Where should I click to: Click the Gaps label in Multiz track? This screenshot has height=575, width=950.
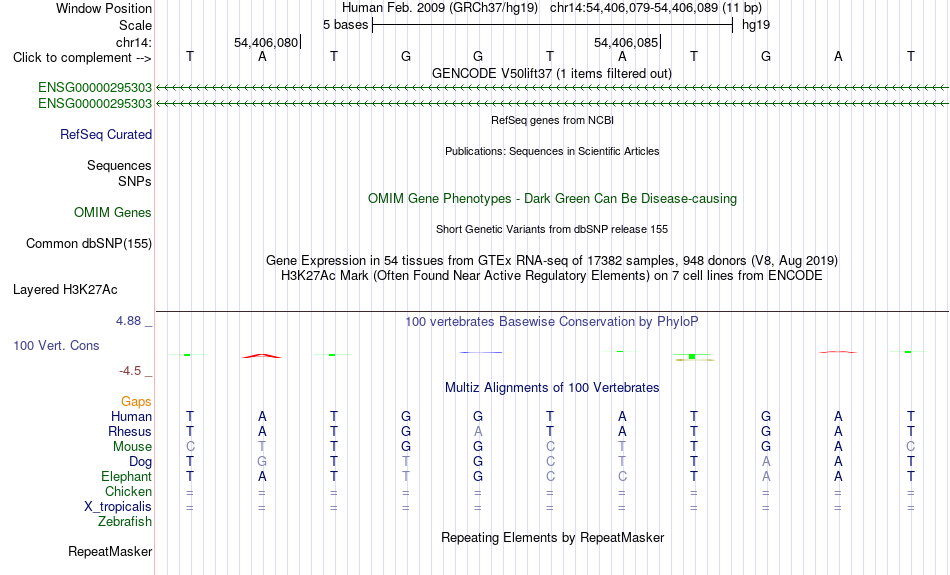[x=136, y=401]
